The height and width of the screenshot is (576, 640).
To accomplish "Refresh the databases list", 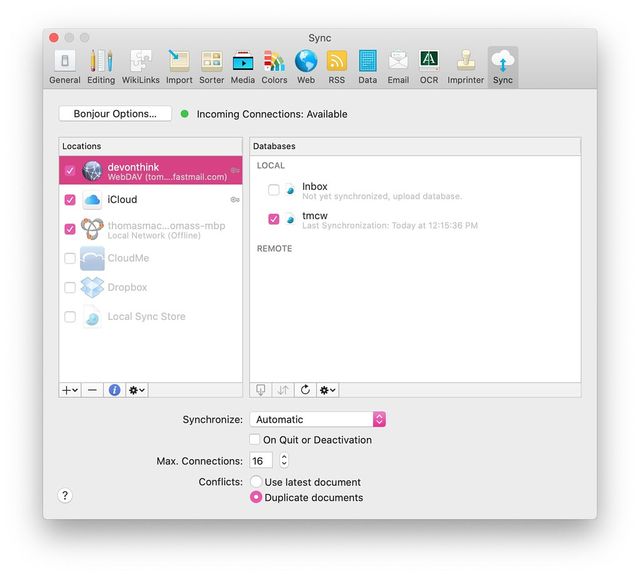I will coord(305,390).
